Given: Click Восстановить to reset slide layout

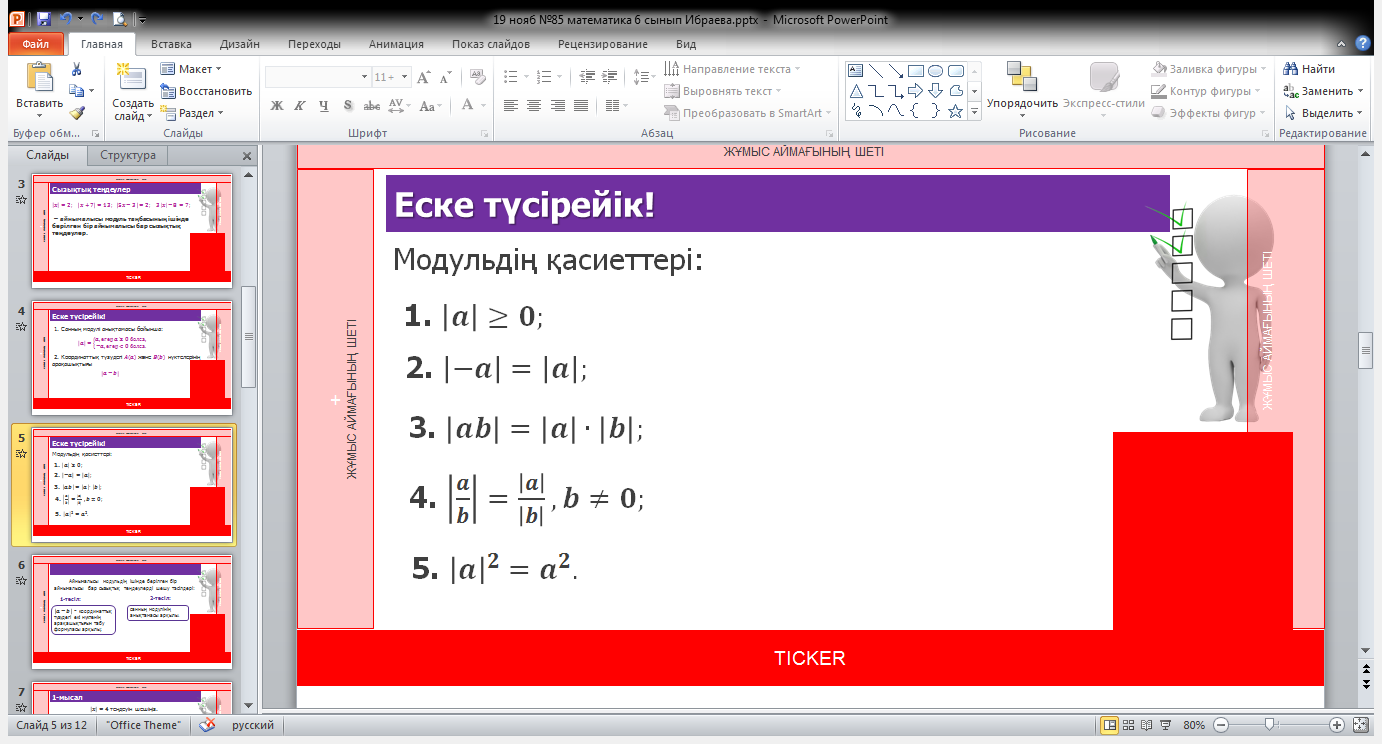Looking at the screenshot, I should pyautogui.click(x=206, y=91).
